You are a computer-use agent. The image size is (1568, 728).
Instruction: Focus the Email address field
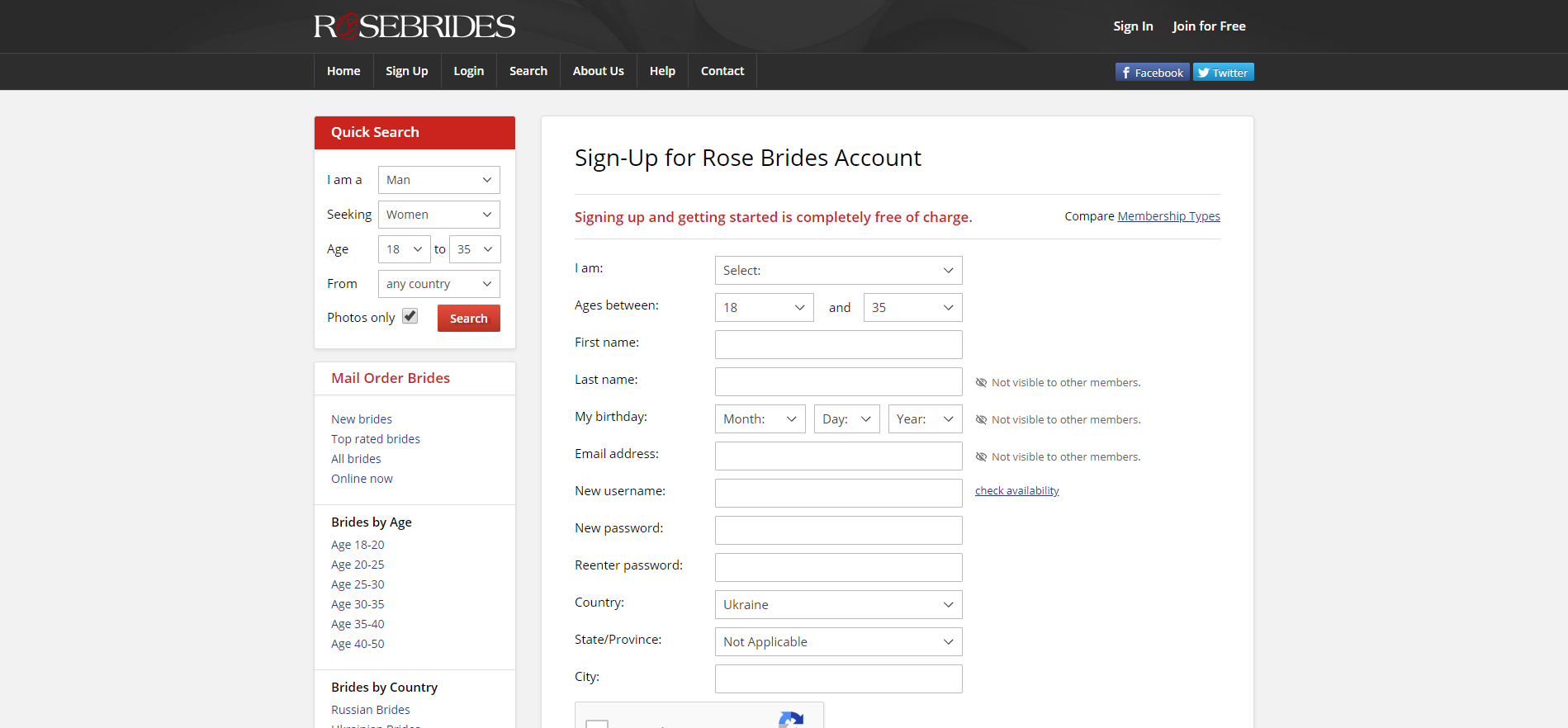838,456
